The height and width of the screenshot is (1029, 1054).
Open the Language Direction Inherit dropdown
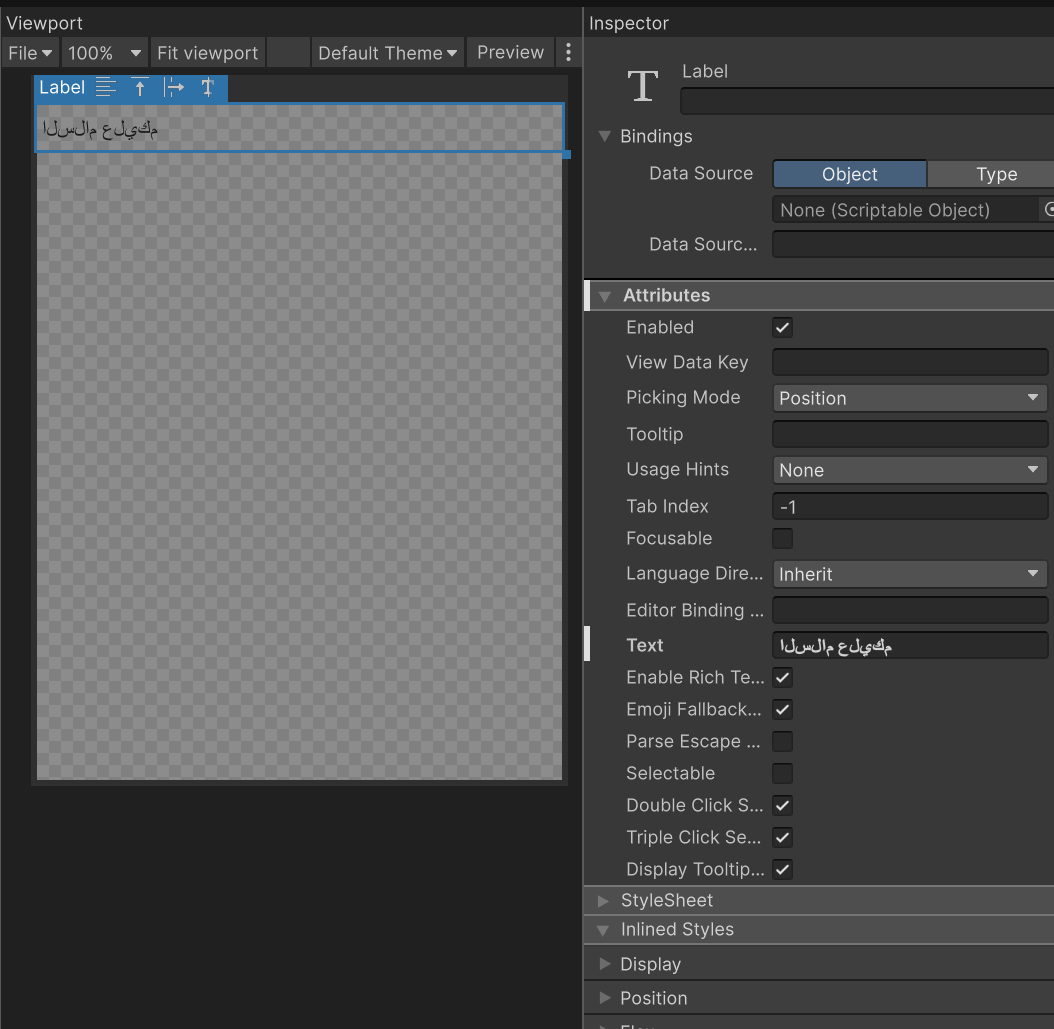pos(910,574)
